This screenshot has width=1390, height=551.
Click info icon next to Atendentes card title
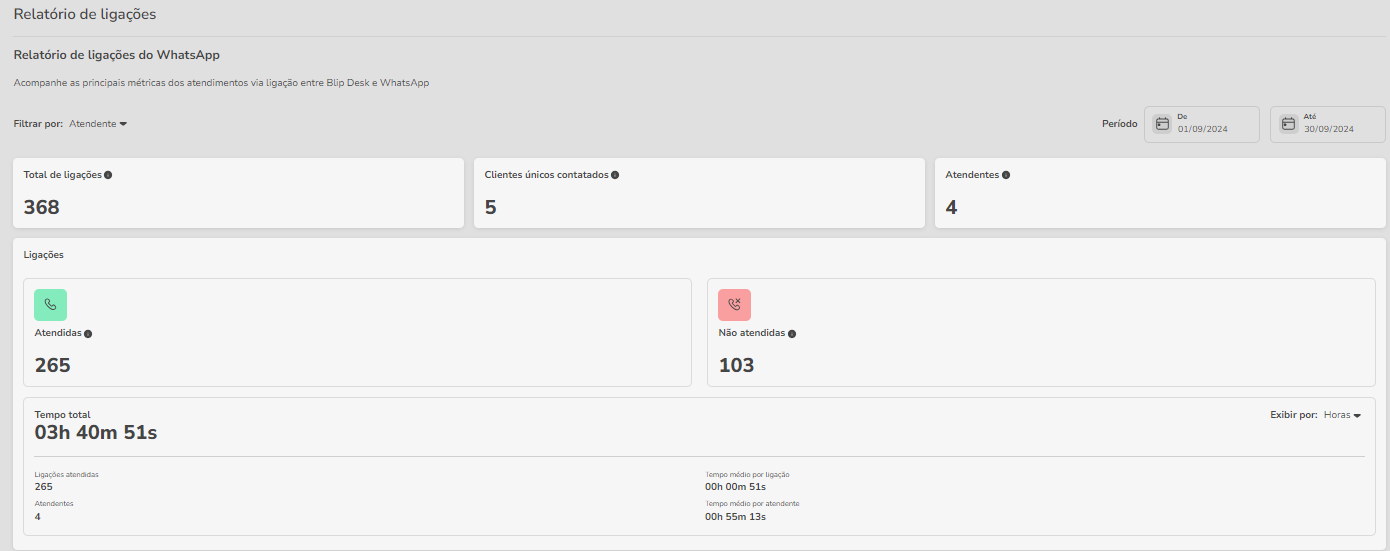1006,175
